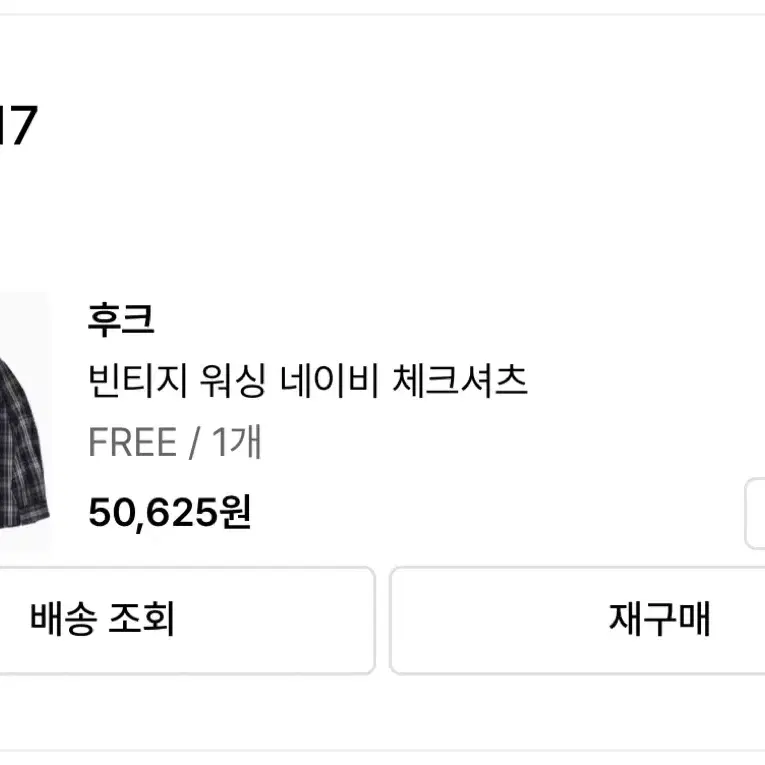The image size is (765, 765).
Task: Reorder the check shirt with 재구매
Action: click(578, 621)
